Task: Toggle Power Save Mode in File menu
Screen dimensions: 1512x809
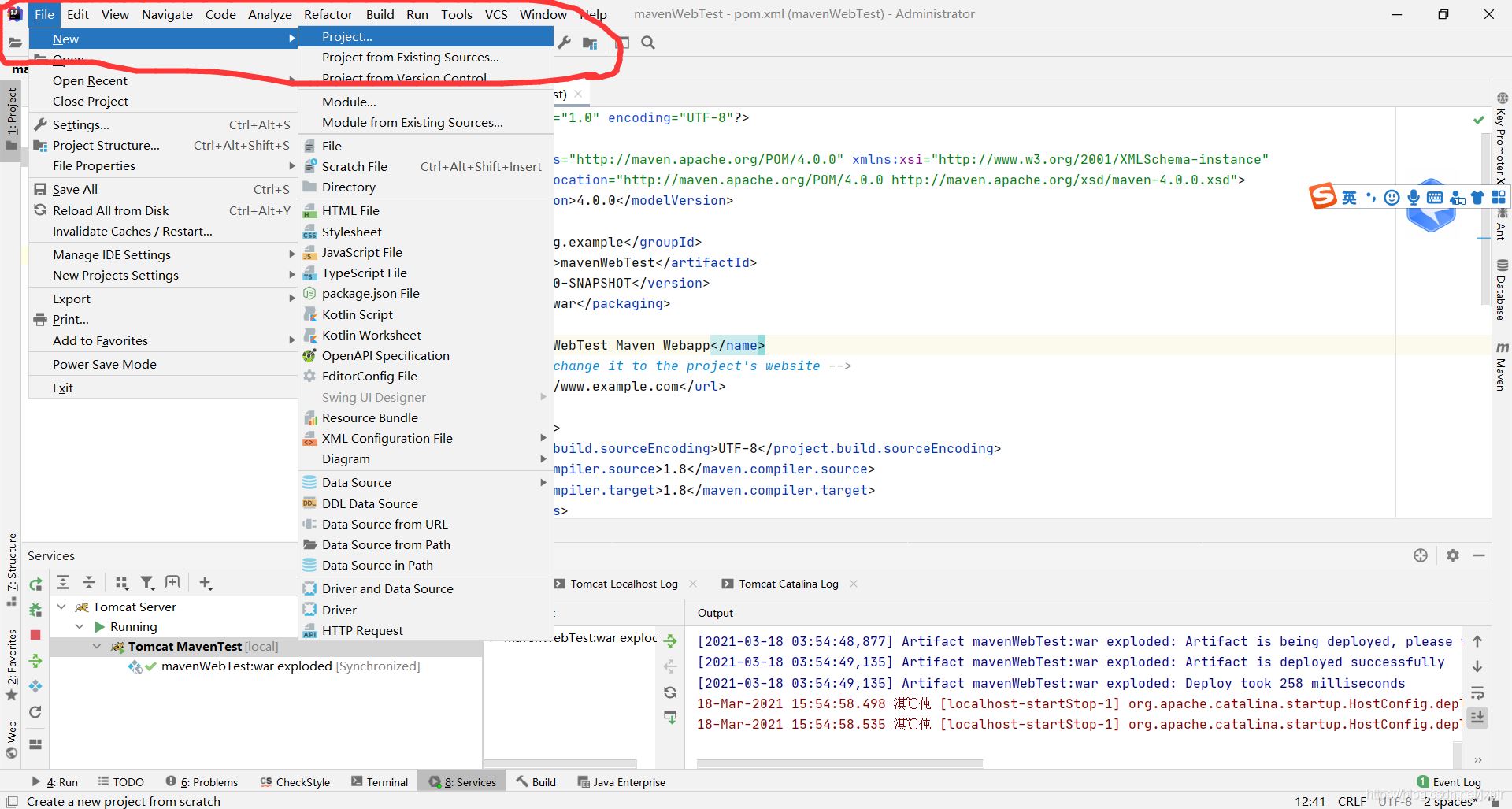Action: tap(104, 364)
